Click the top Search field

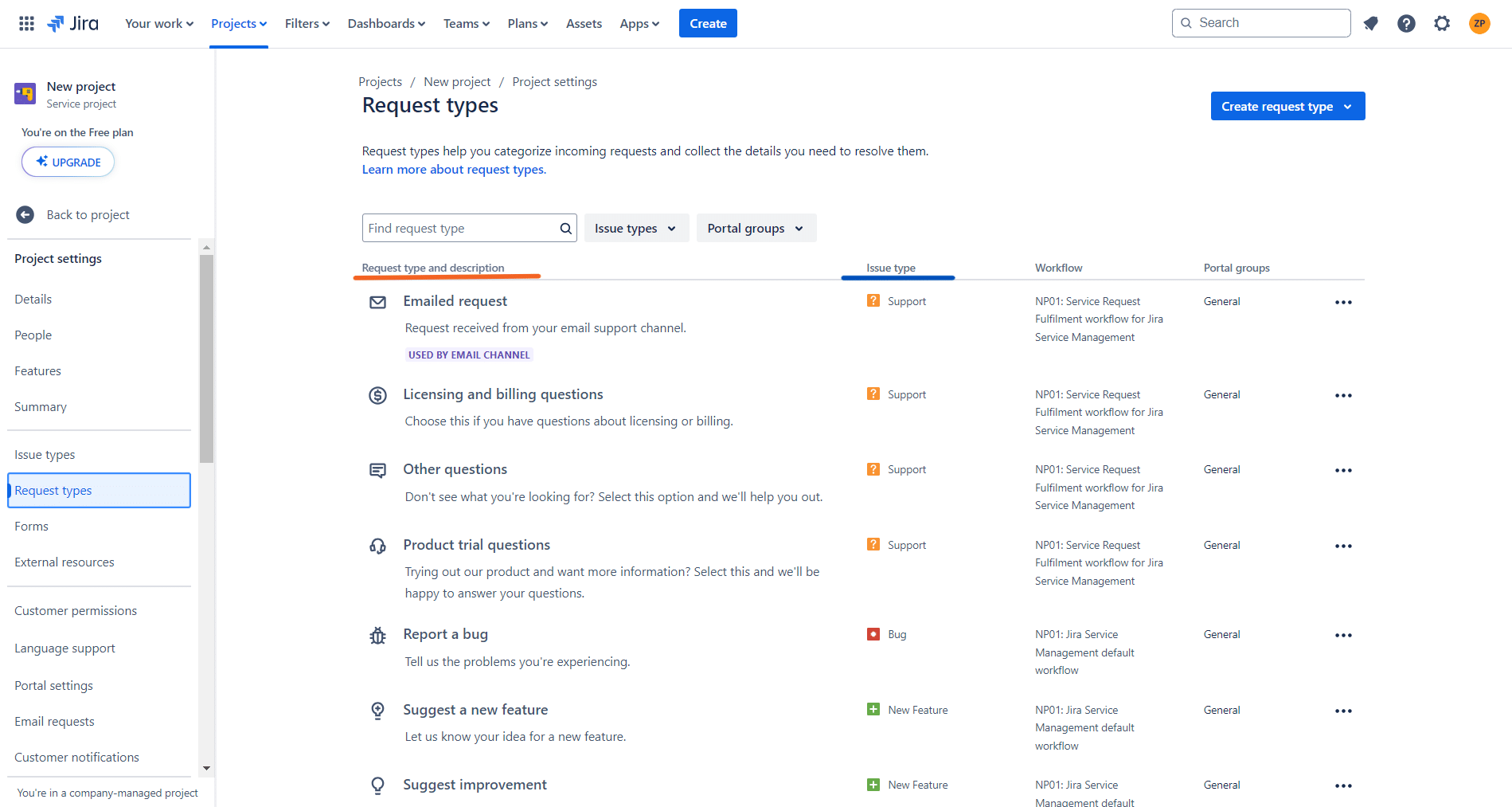pos(1261,23)
